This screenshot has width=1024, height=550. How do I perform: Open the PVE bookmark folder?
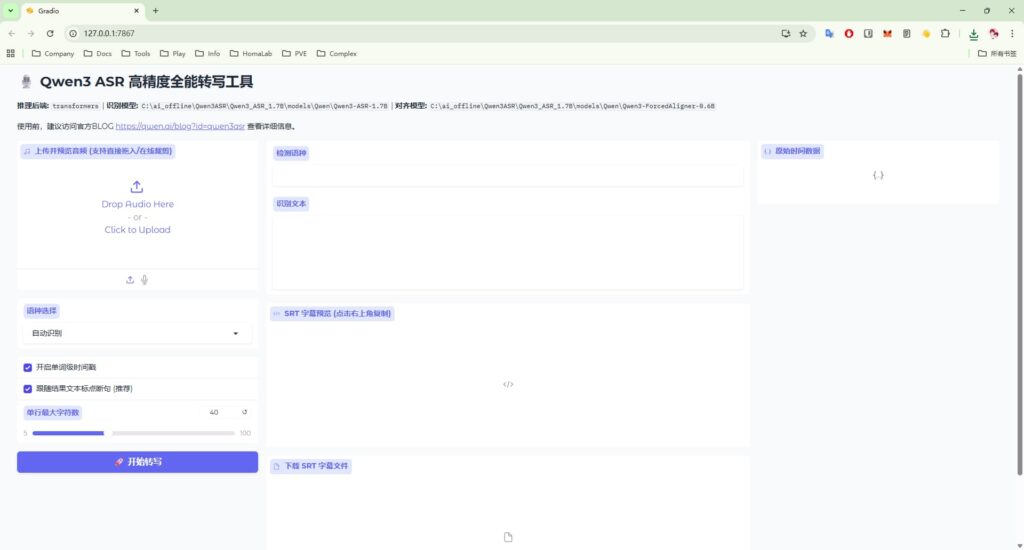coord(295,54)
